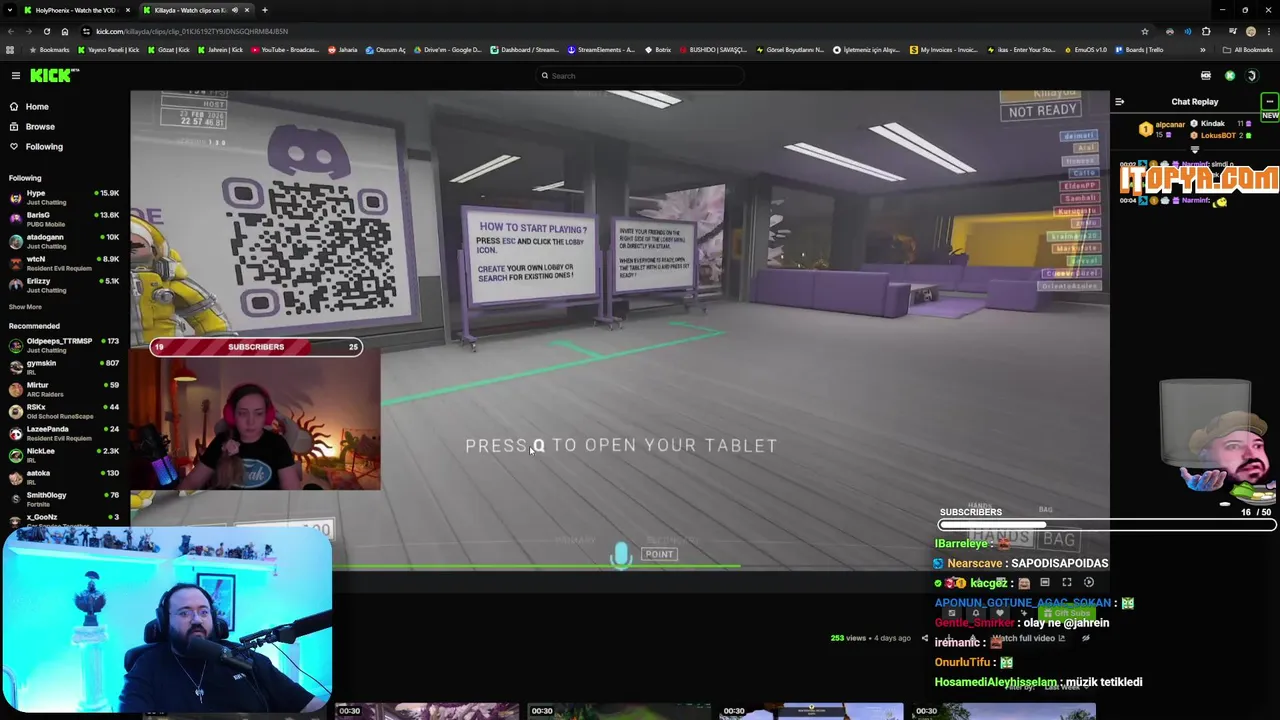Open user profile avatar in Kick header
This screenshot has width=1280, height=720.
point(1251,76)
